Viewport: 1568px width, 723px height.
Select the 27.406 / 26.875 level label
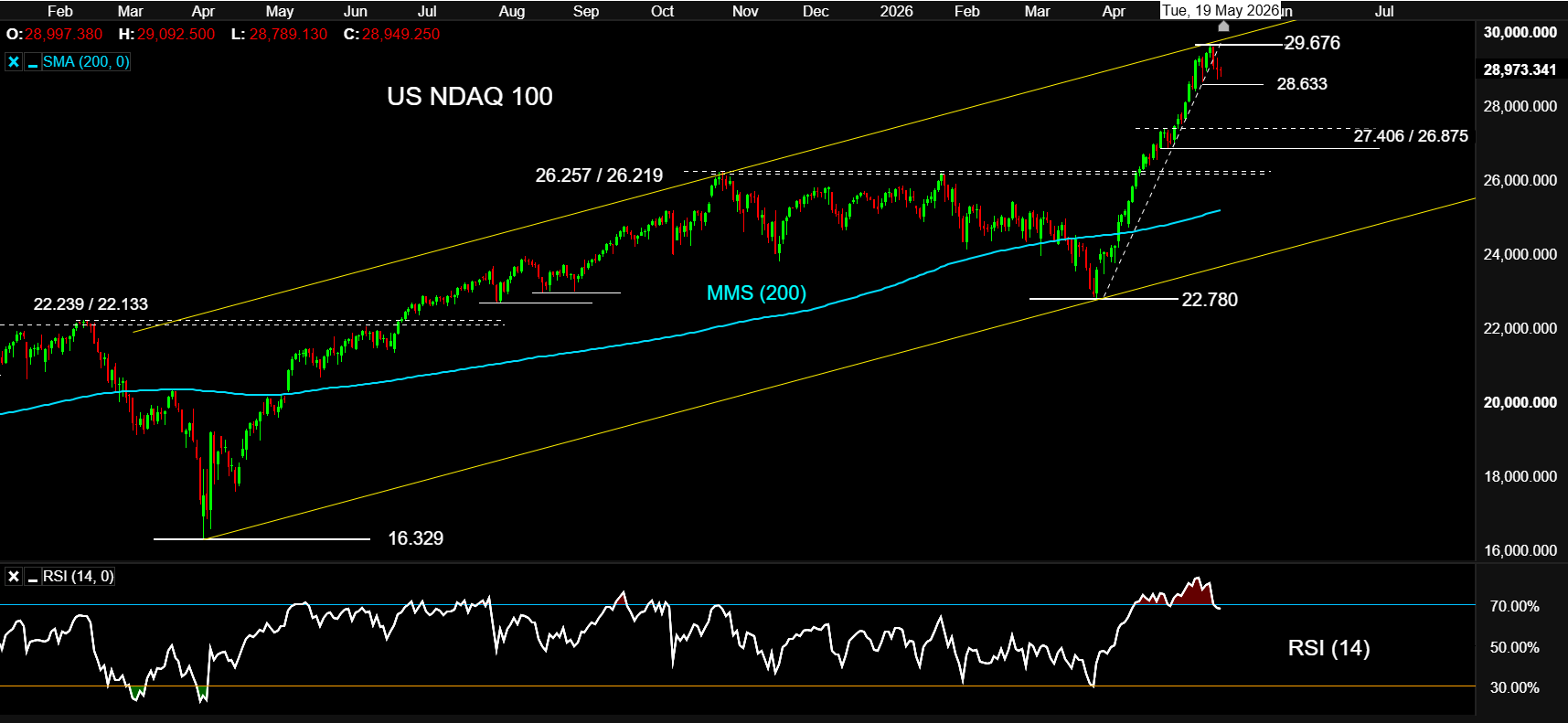1411,136
